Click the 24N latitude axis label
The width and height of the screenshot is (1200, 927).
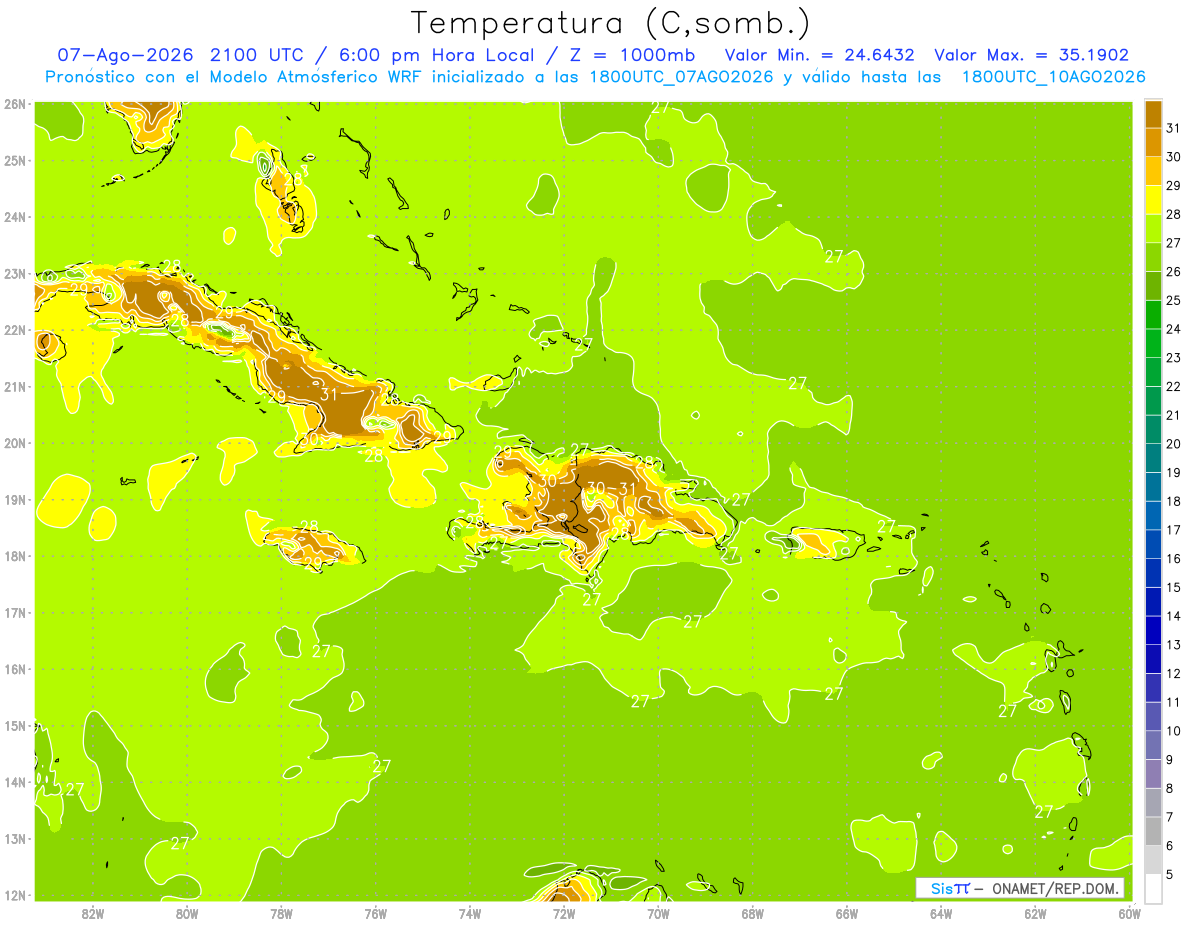point(14,216)
